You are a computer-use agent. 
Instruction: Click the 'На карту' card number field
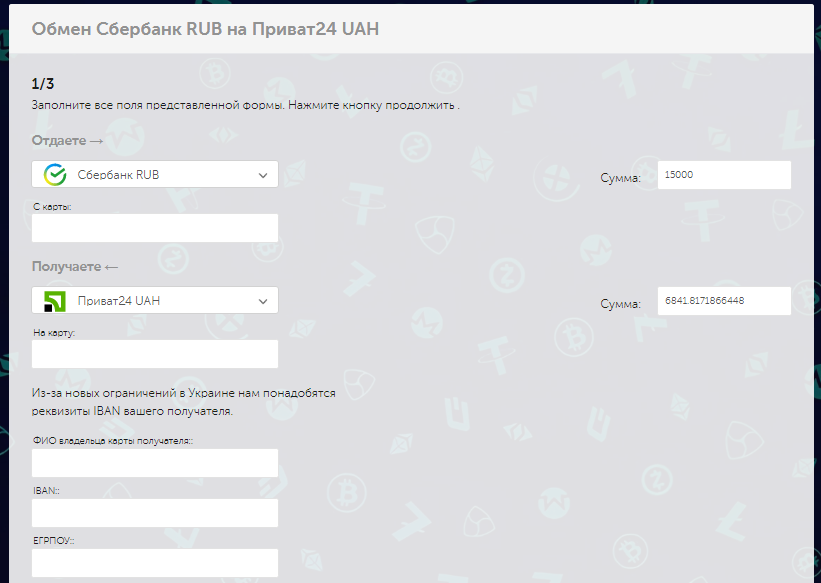[x=155, y=354]
